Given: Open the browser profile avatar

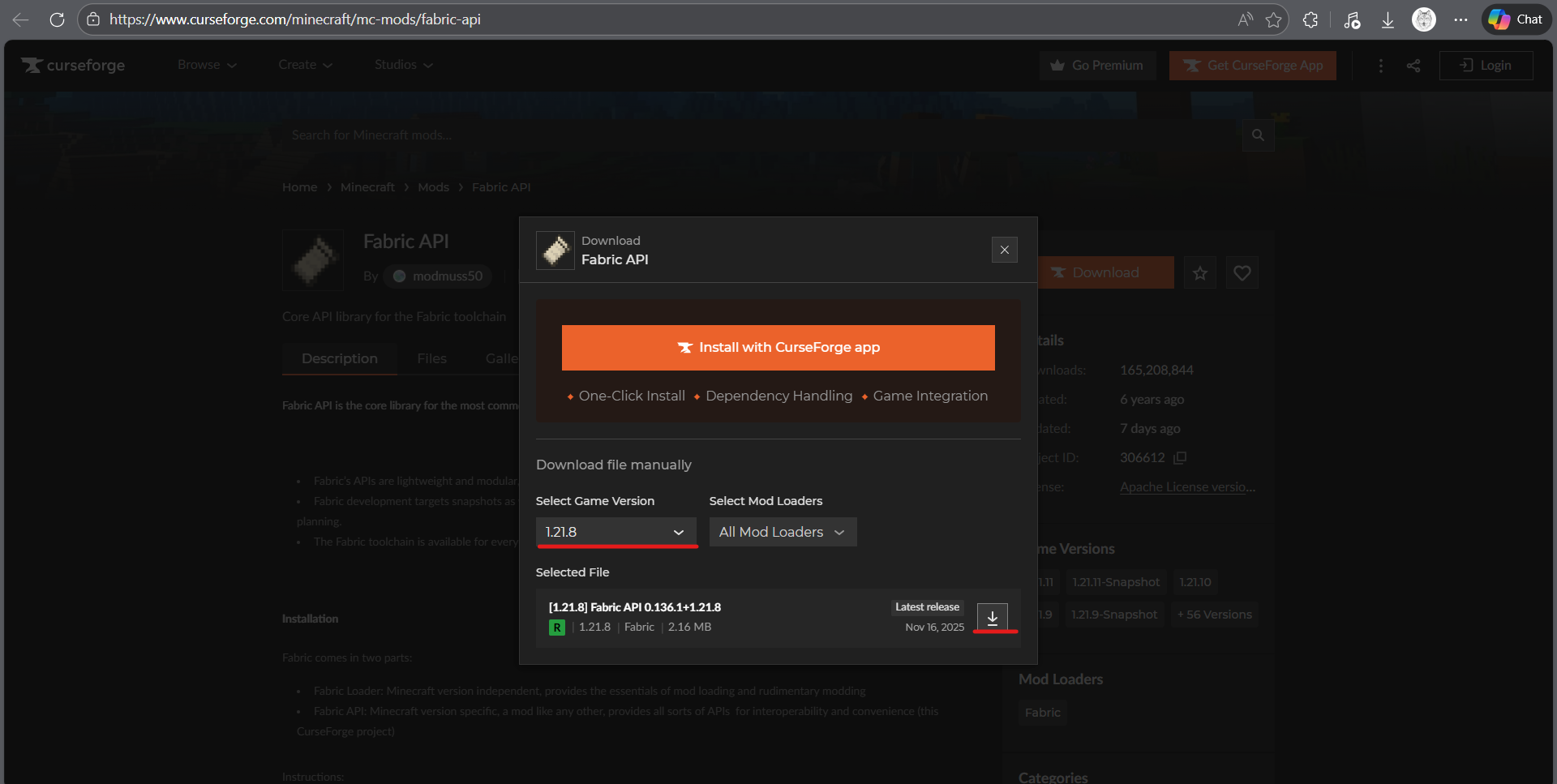Looking at the screenshot, I should [1423, 19].
